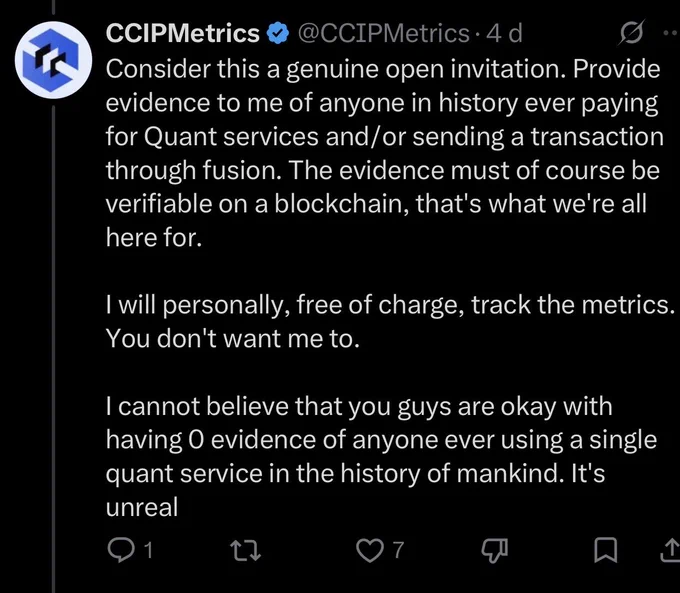This screenshot has width=680, height=593.
Task: Click the blue verified badge
Action: coord(278,33)
